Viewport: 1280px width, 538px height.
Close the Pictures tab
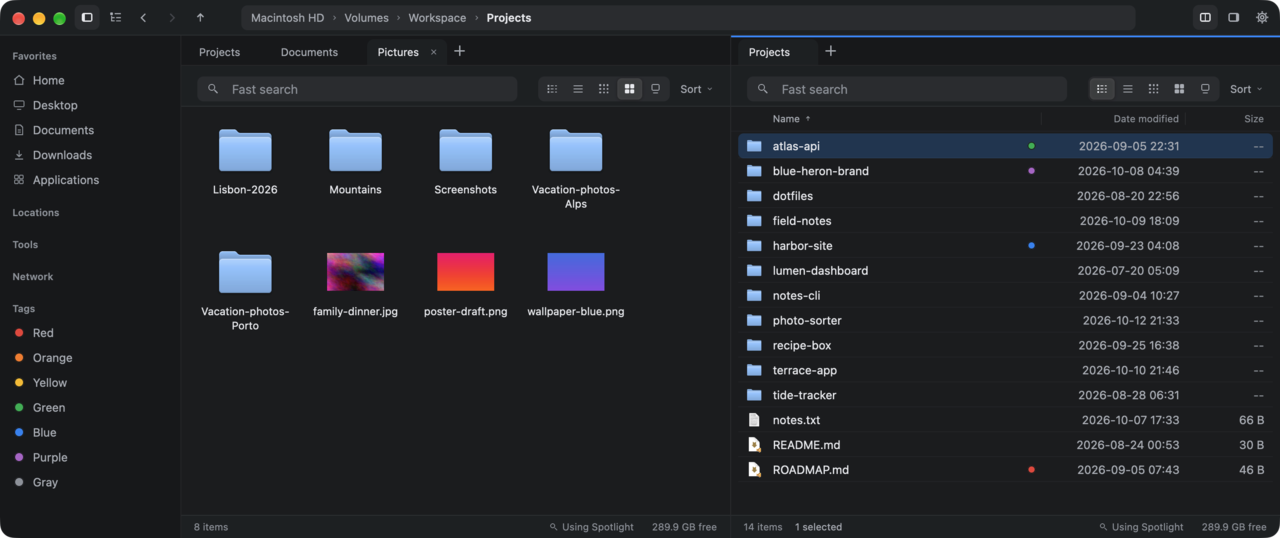click(x=433, y=52)
